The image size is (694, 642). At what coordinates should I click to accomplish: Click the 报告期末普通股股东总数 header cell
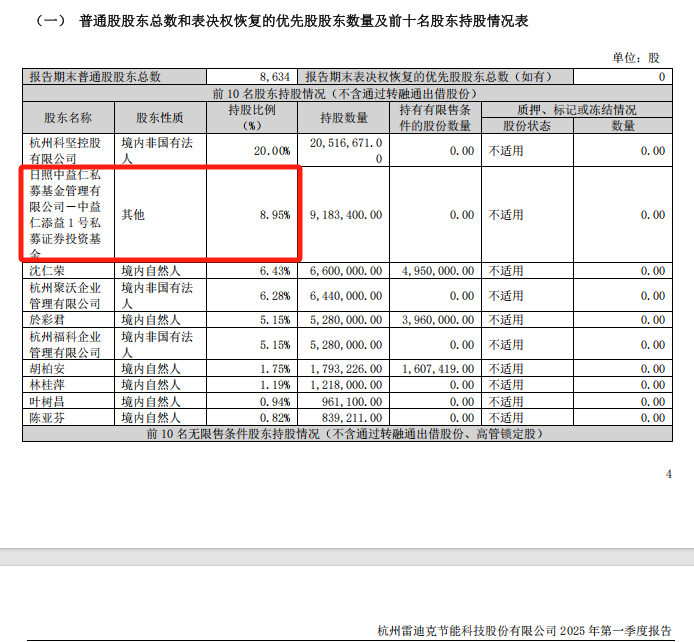[x=115, y=77]
